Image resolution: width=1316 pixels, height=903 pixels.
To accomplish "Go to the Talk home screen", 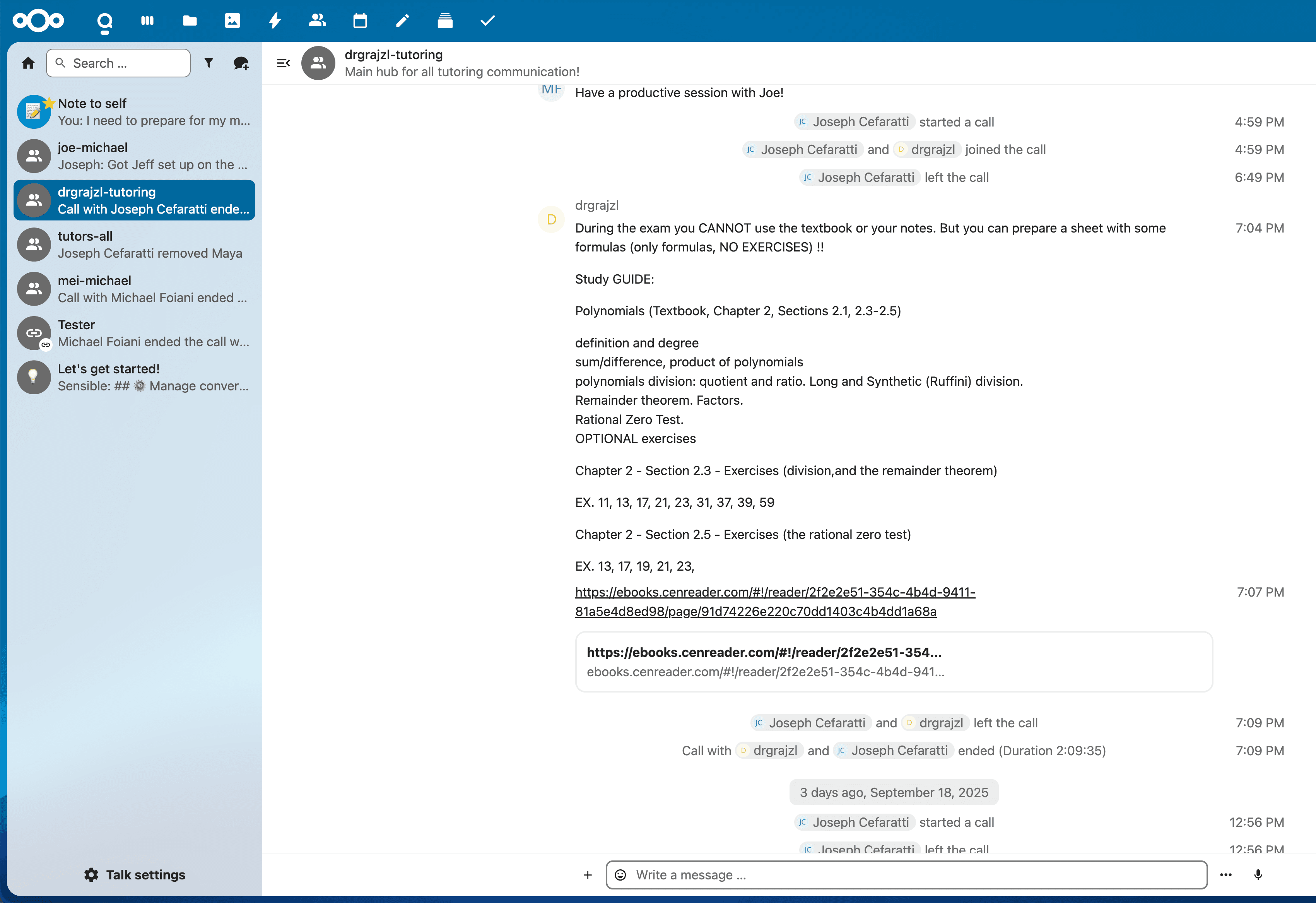I will tap(28, 63).
